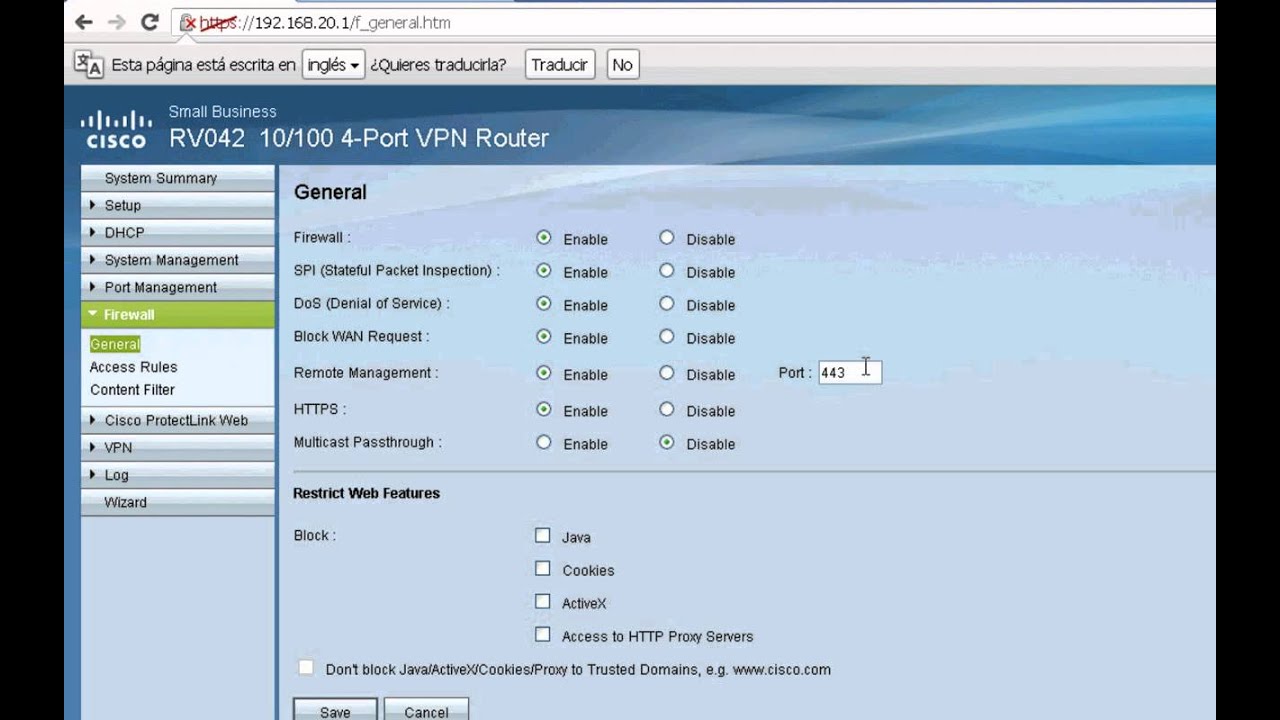Expand the Setup menu
The image size is (1280, 720).
(x=177, y=205)
